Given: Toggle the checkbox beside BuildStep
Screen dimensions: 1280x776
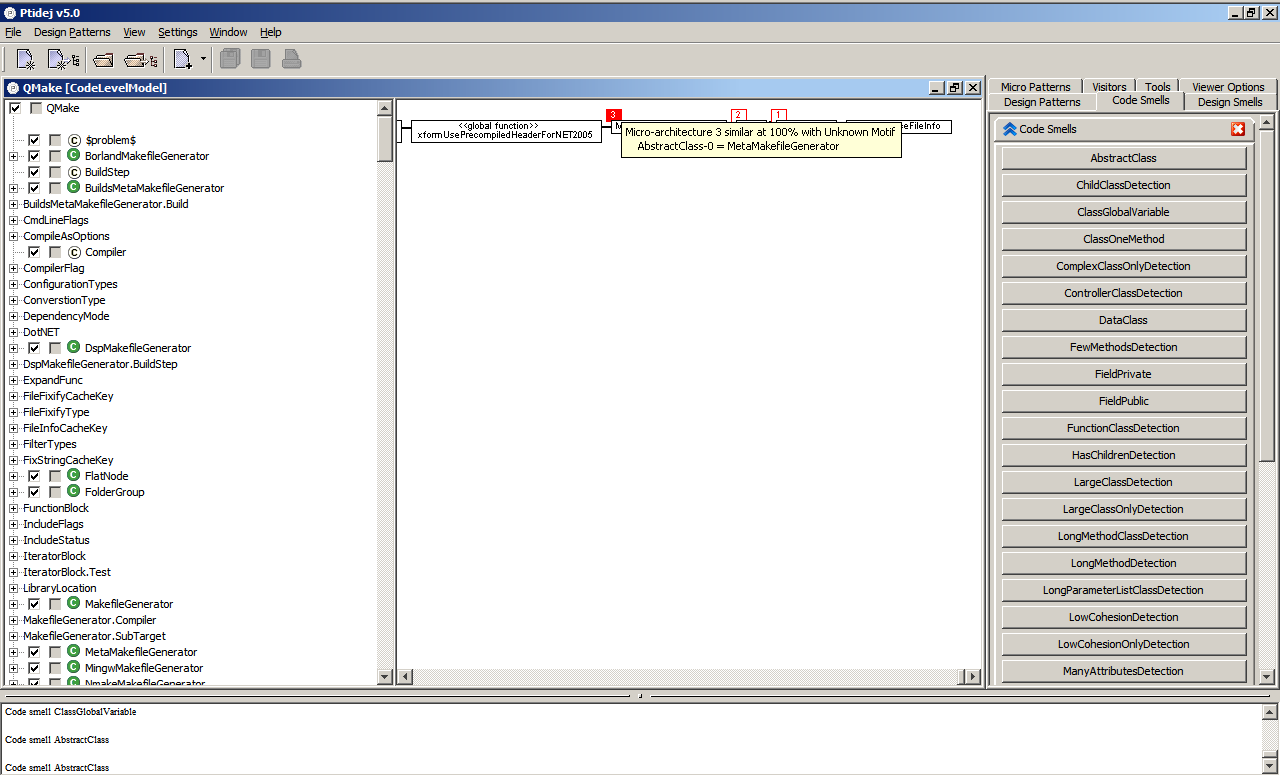Looking at the screenshot, I should [x=34, y=171].
